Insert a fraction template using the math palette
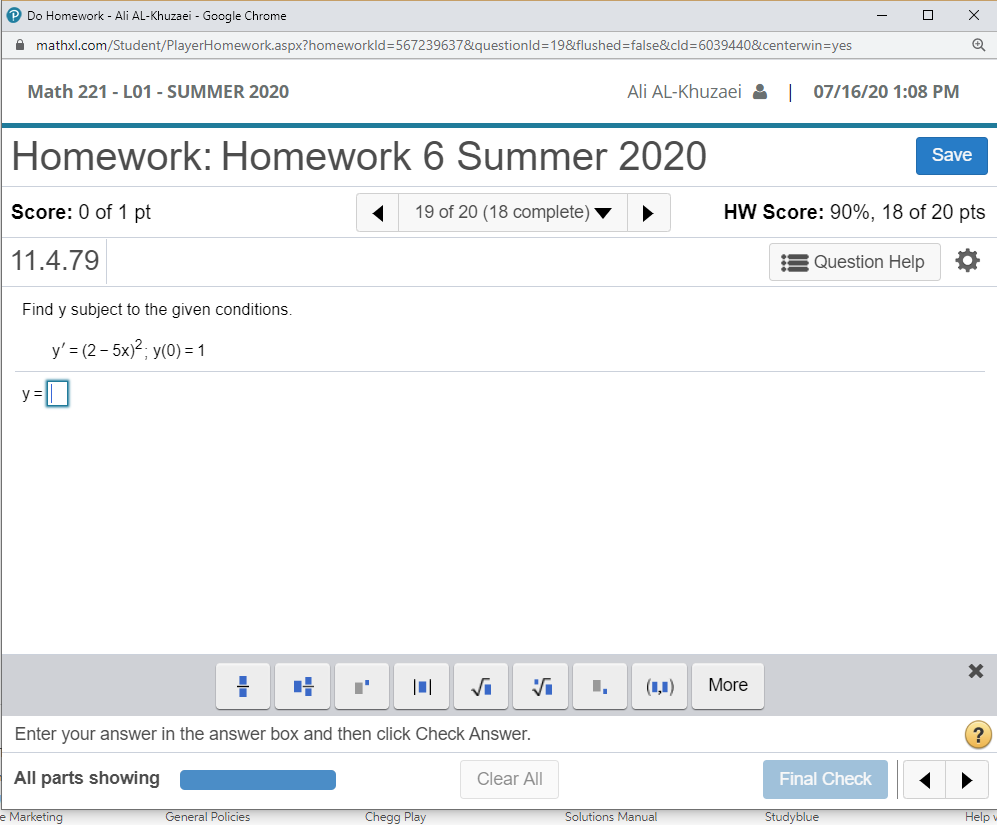 (x=242, y=686)
